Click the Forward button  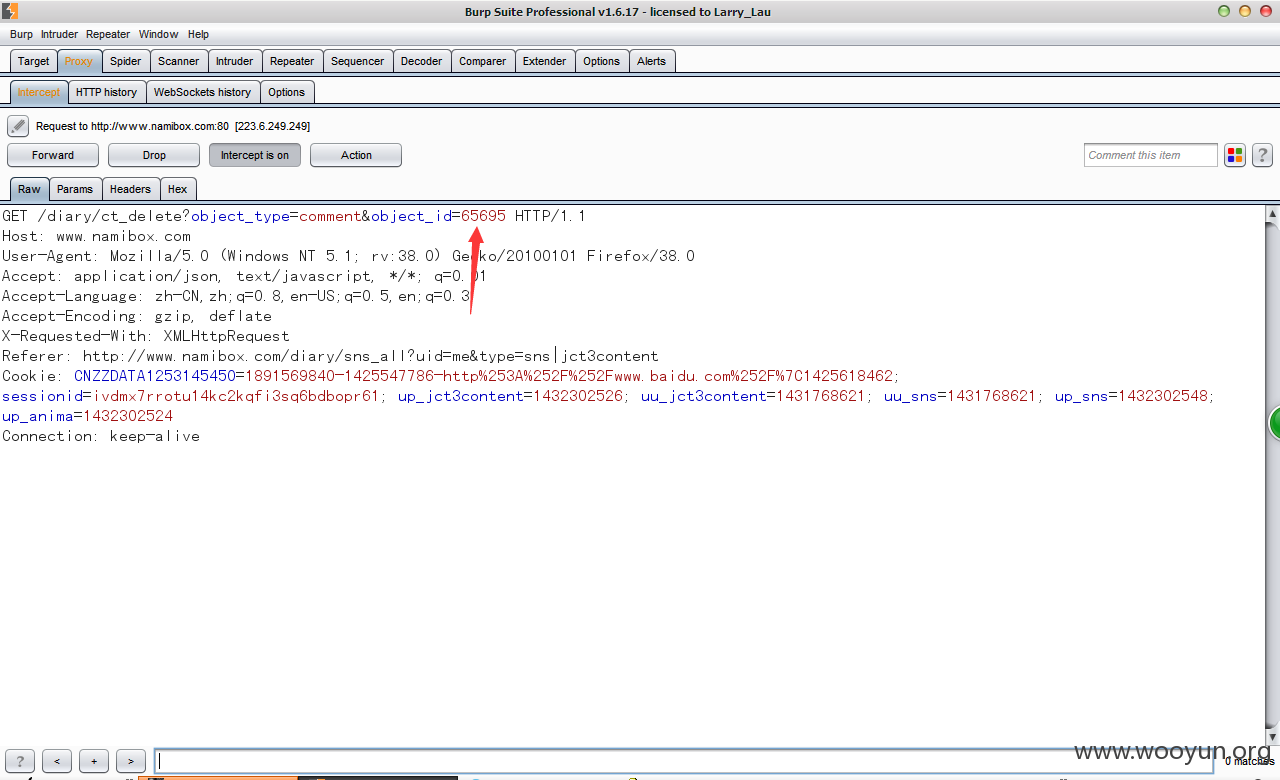pos(53,155)
